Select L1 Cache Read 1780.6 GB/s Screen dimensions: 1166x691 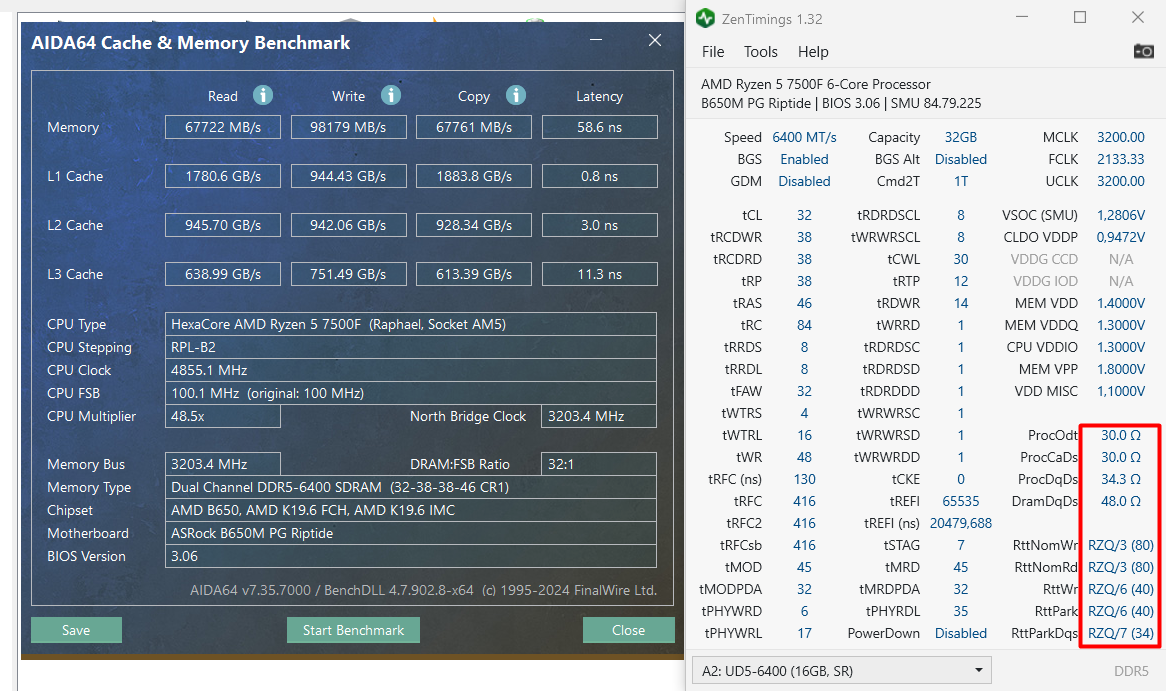223,176
